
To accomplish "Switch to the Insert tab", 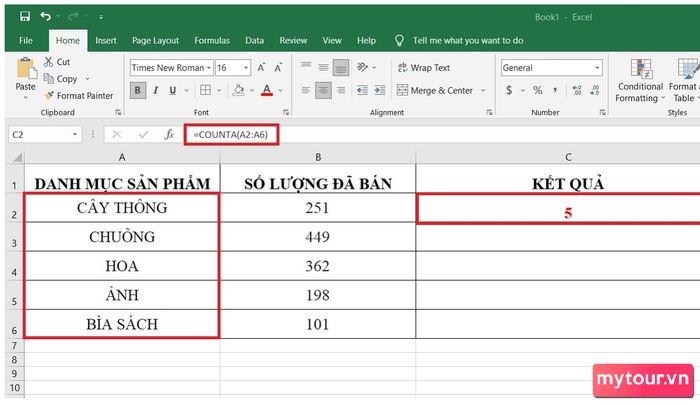I will 106,41.
